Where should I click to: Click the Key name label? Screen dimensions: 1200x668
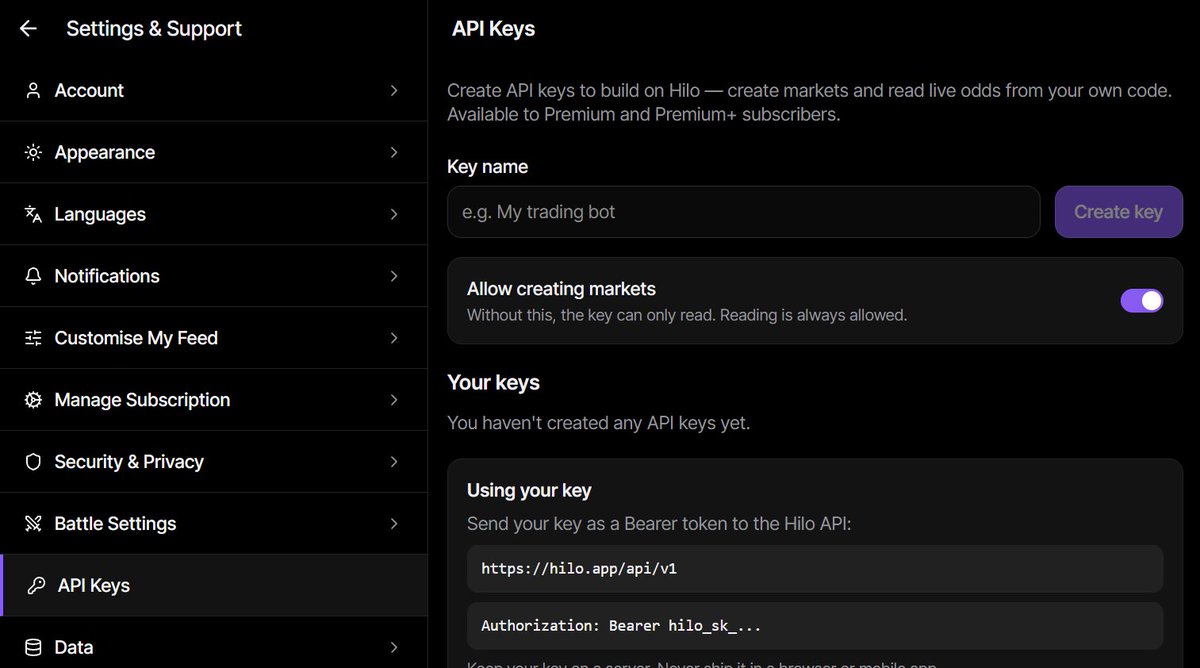[x=487, y=167]
